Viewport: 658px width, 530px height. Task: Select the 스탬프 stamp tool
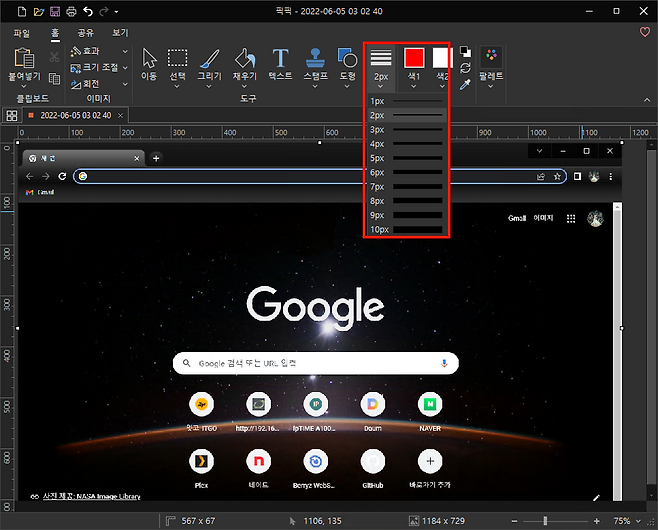316,64
